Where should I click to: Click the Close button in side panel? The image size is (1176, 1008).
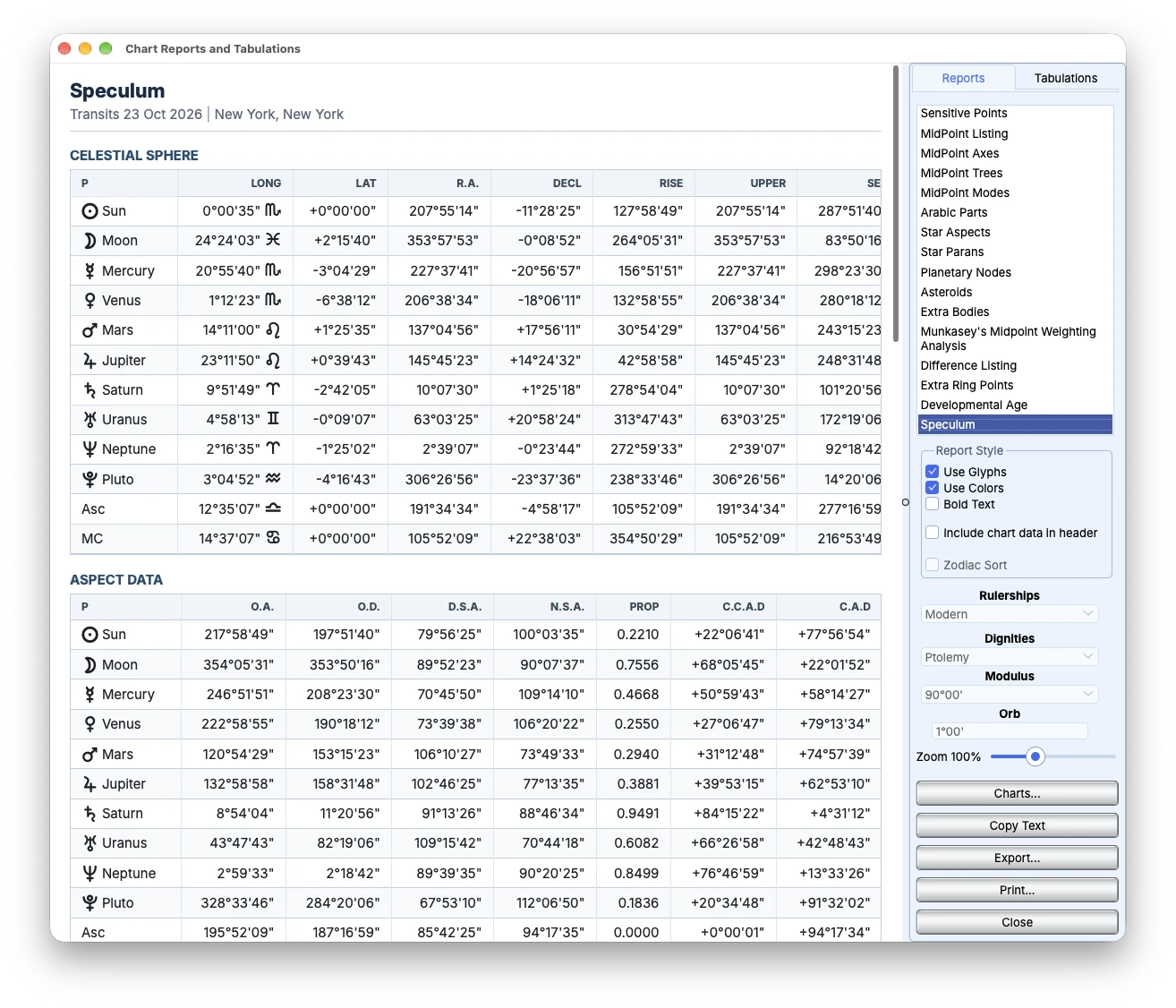[x=1017, y=922]
